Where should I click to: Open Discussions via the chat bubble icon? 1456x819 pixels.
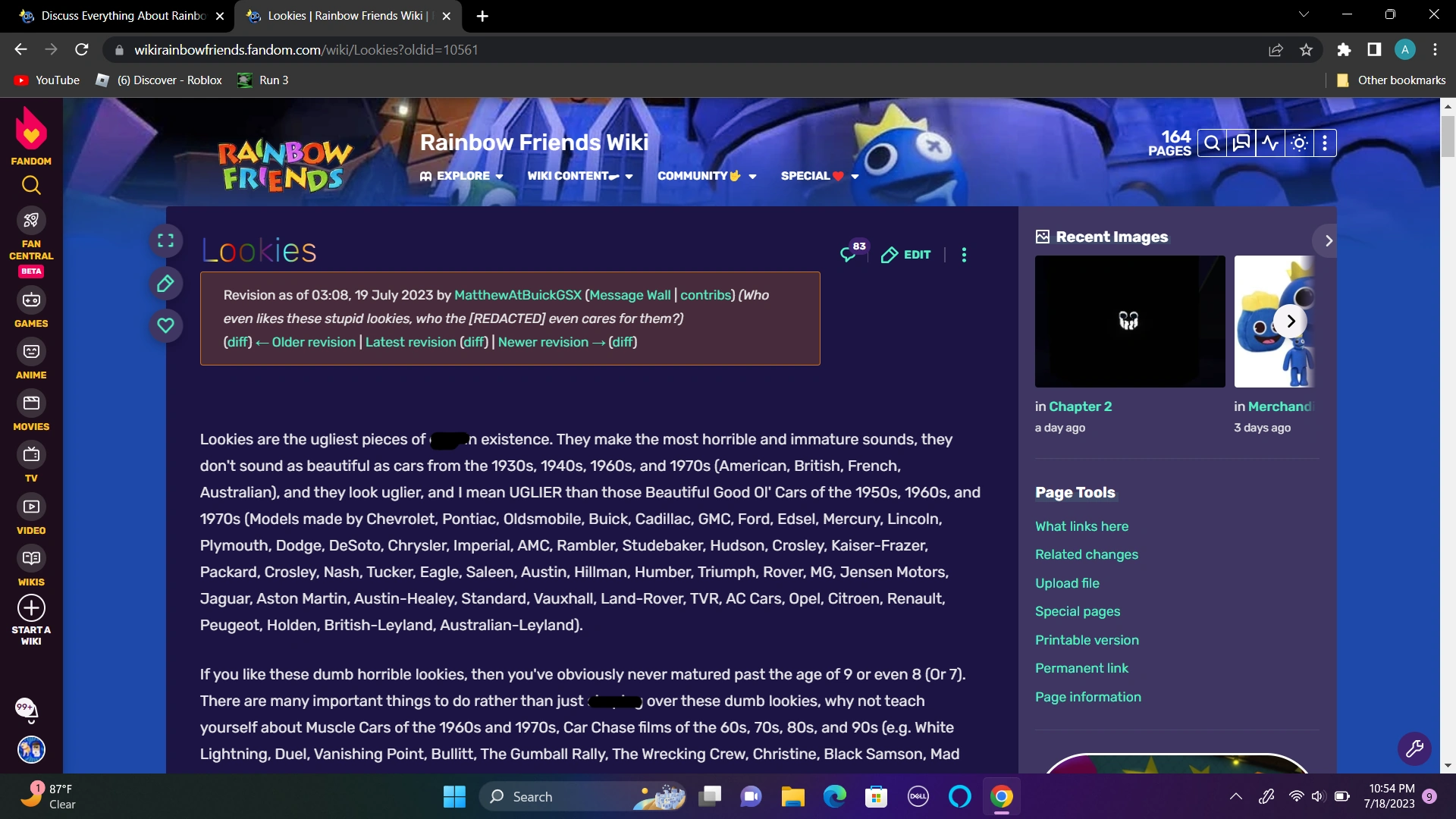(1241, 143)
